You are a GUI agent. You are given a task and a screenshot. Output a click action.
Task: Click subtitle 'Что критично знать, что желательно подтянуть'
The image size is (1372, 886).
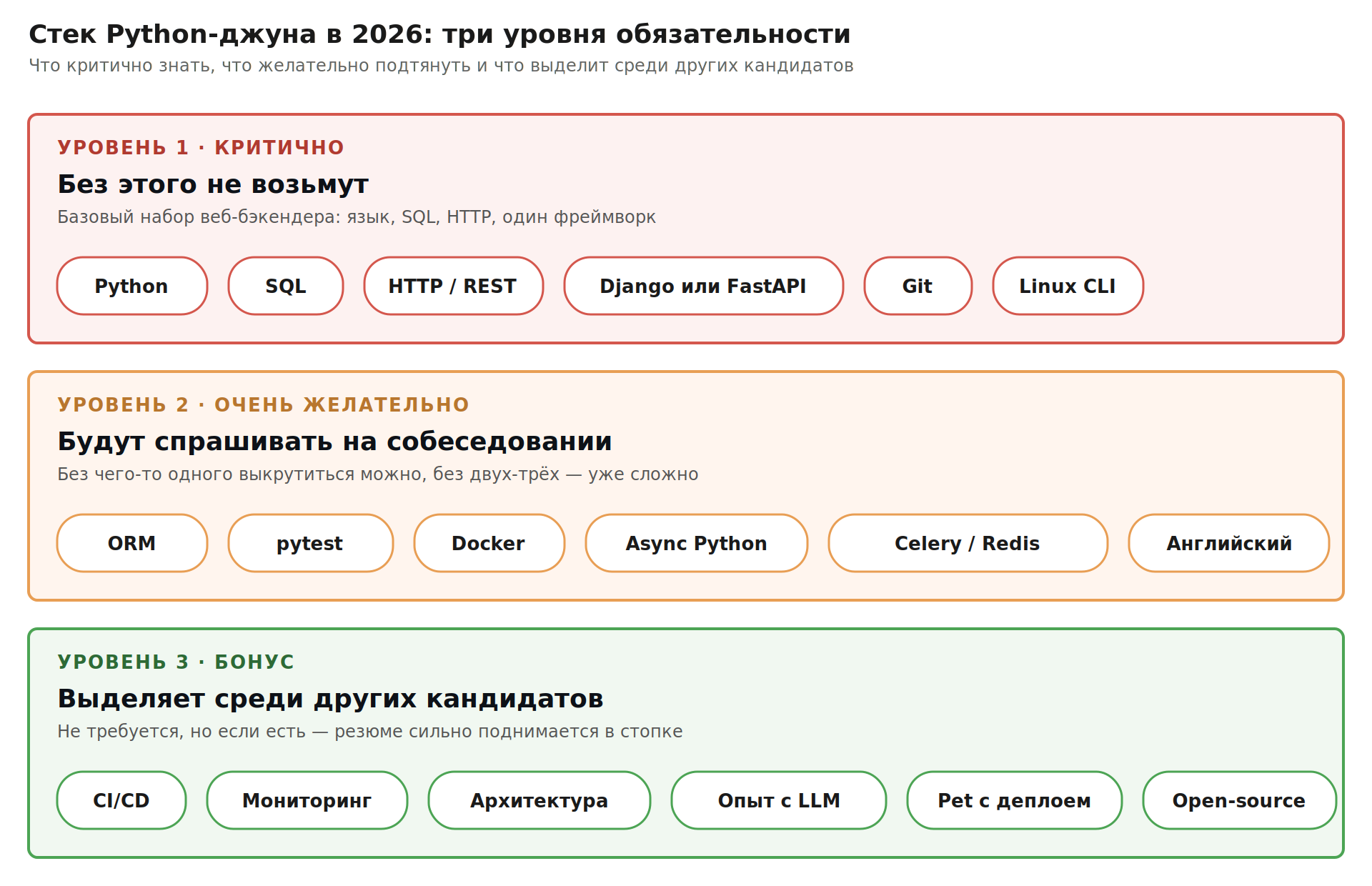(x=249, y=66)
